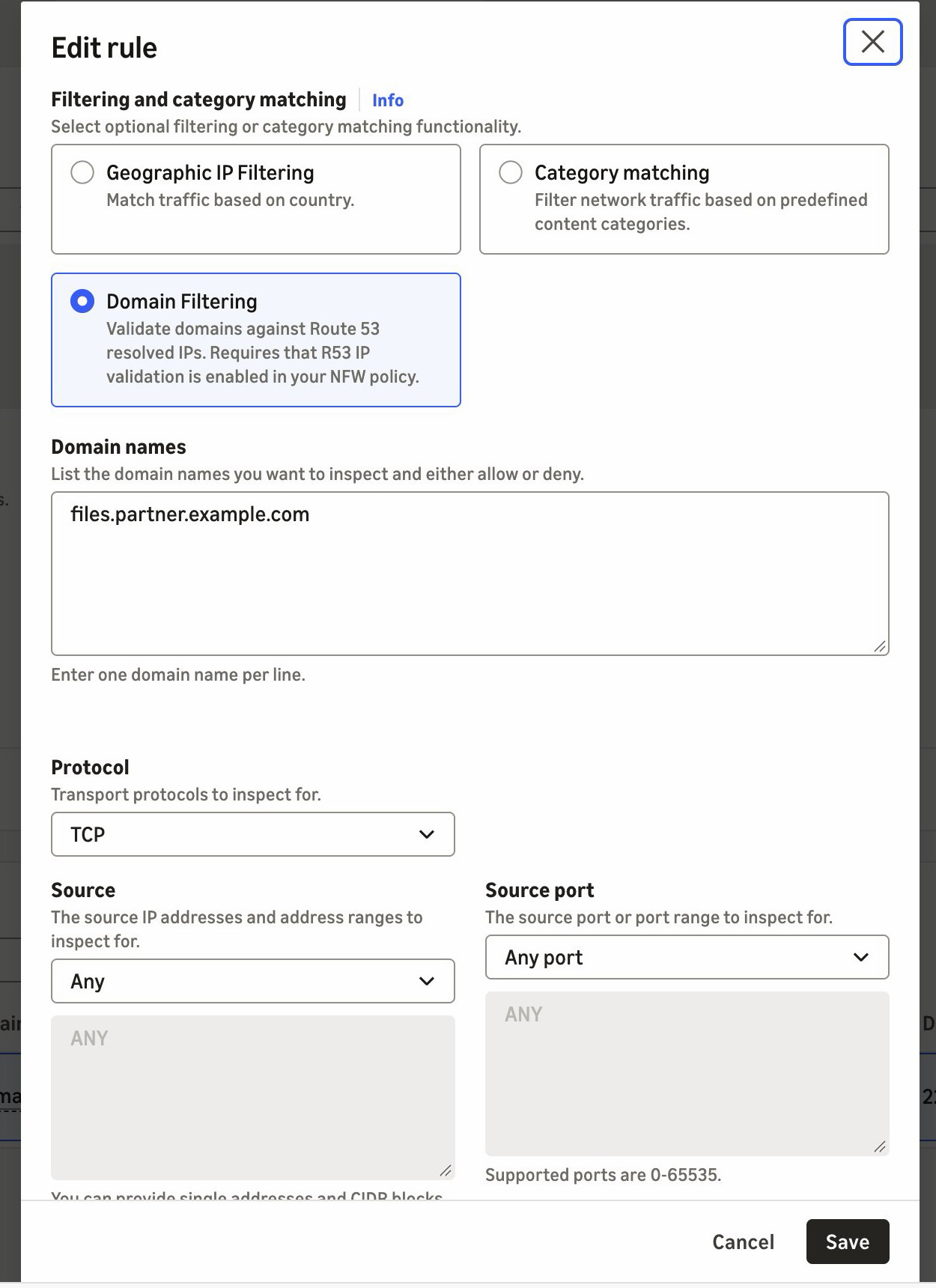
Task: Click the Cancel button
Action: coord(743,1242)
